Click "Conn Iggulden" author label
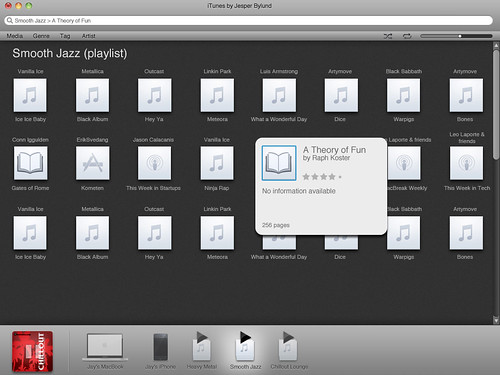This screenshot has width=500, height=375. pyautogui.click(x=30, y=140)
